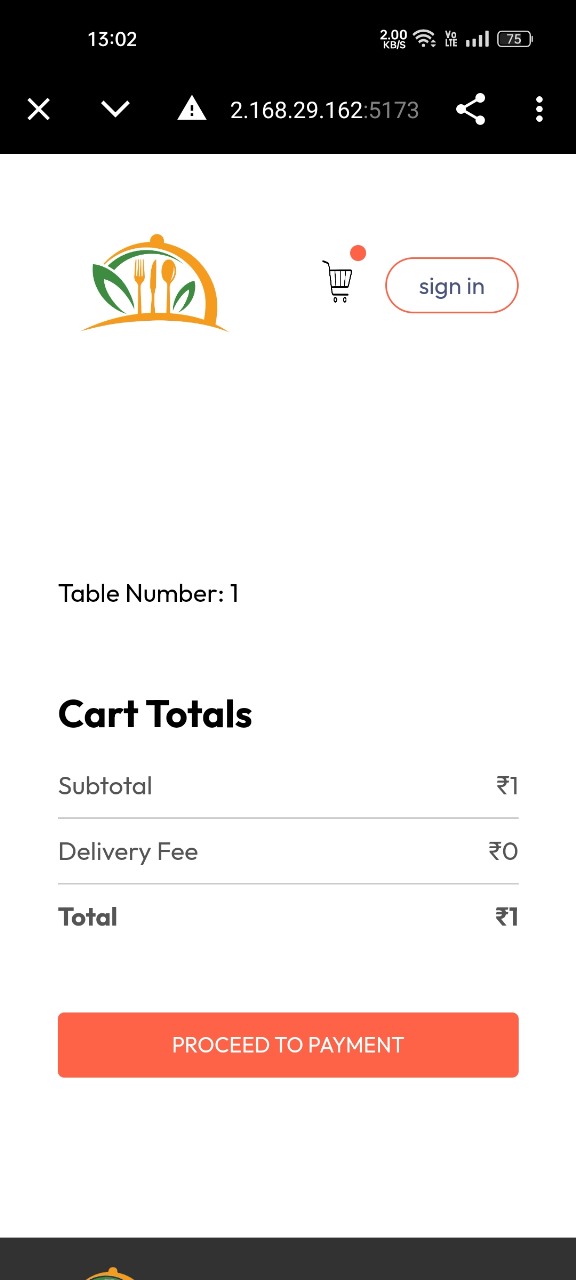Open the shopping cart icon
Image resolution: width=576 pixels, height=1280 pixels.
pos(338,281)
